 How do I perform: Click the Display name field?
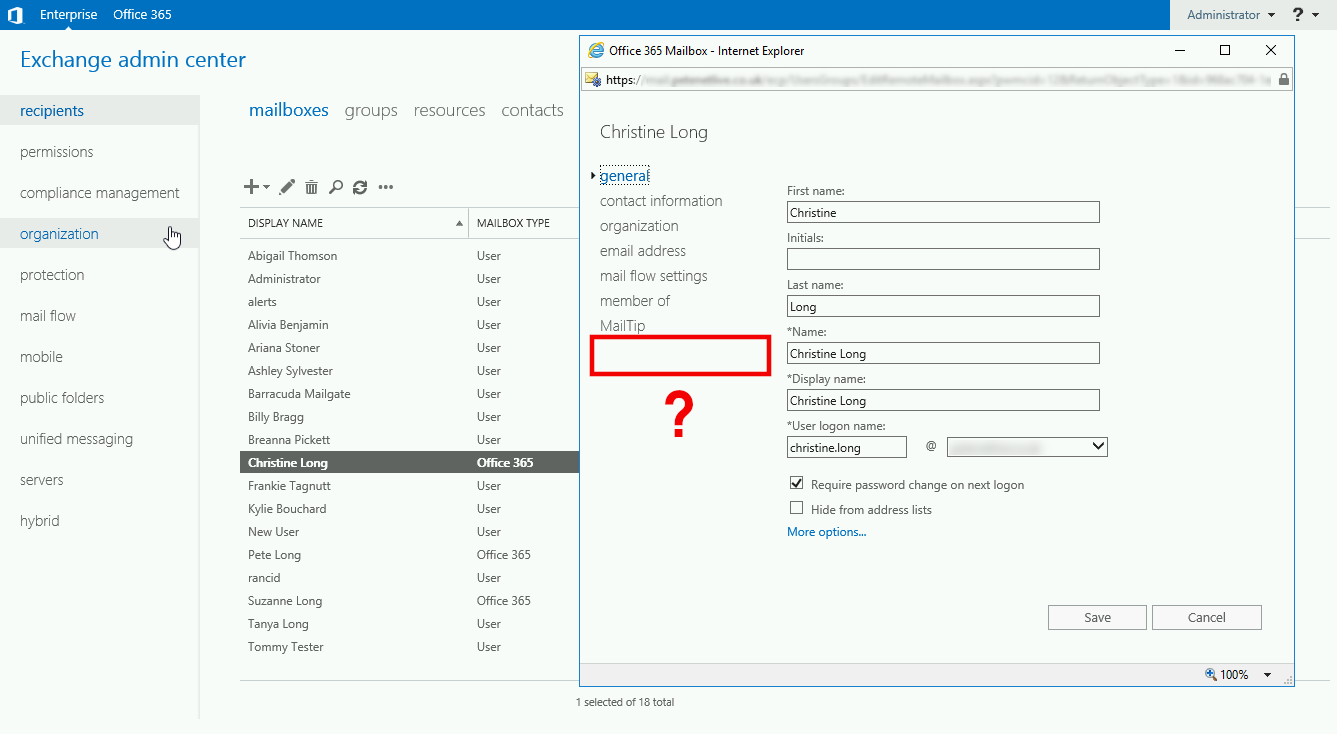(943, 400)
